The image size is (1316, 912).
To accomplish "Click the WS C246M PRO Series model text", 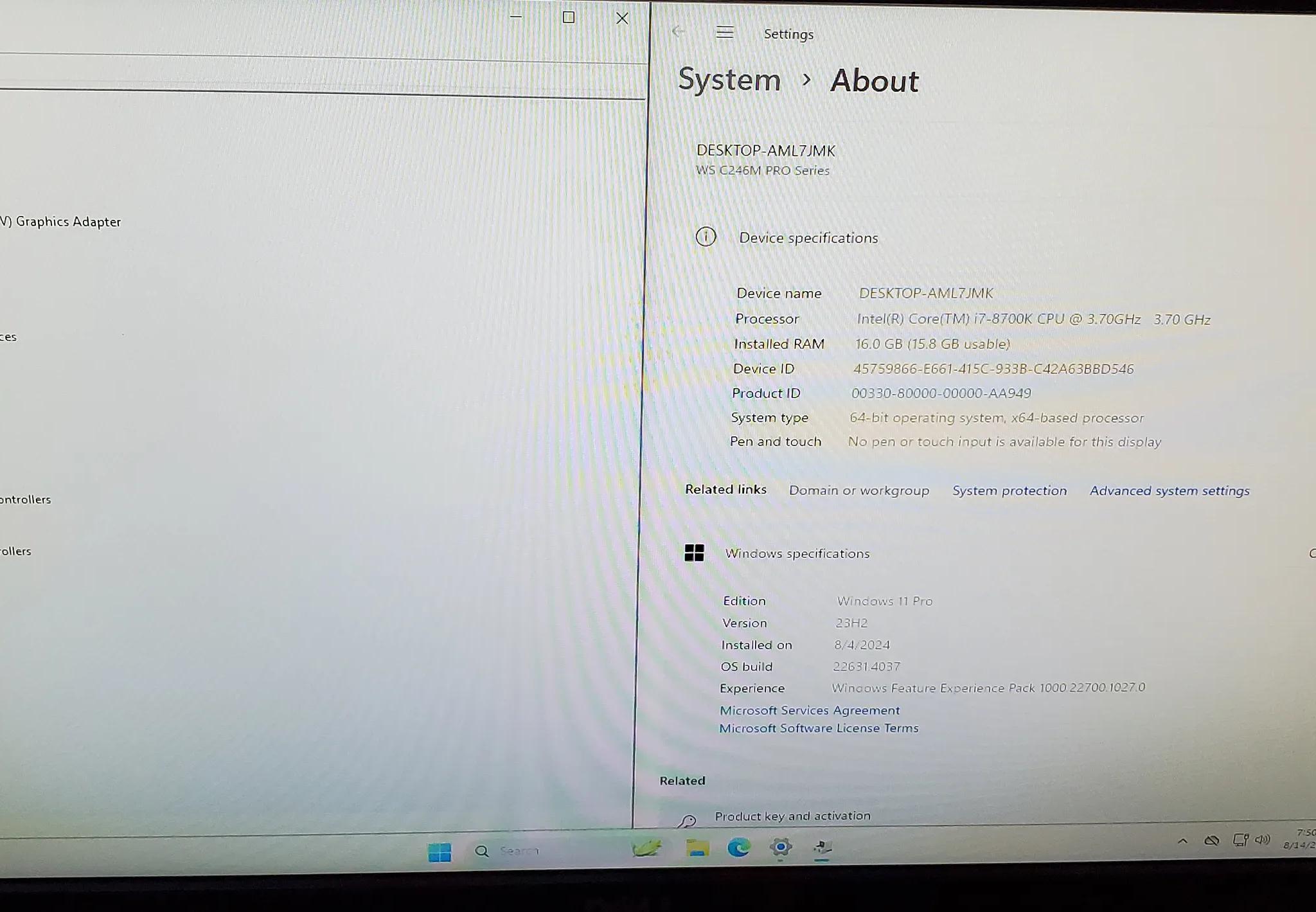I will pyautogui.click(x=763, y=170).
